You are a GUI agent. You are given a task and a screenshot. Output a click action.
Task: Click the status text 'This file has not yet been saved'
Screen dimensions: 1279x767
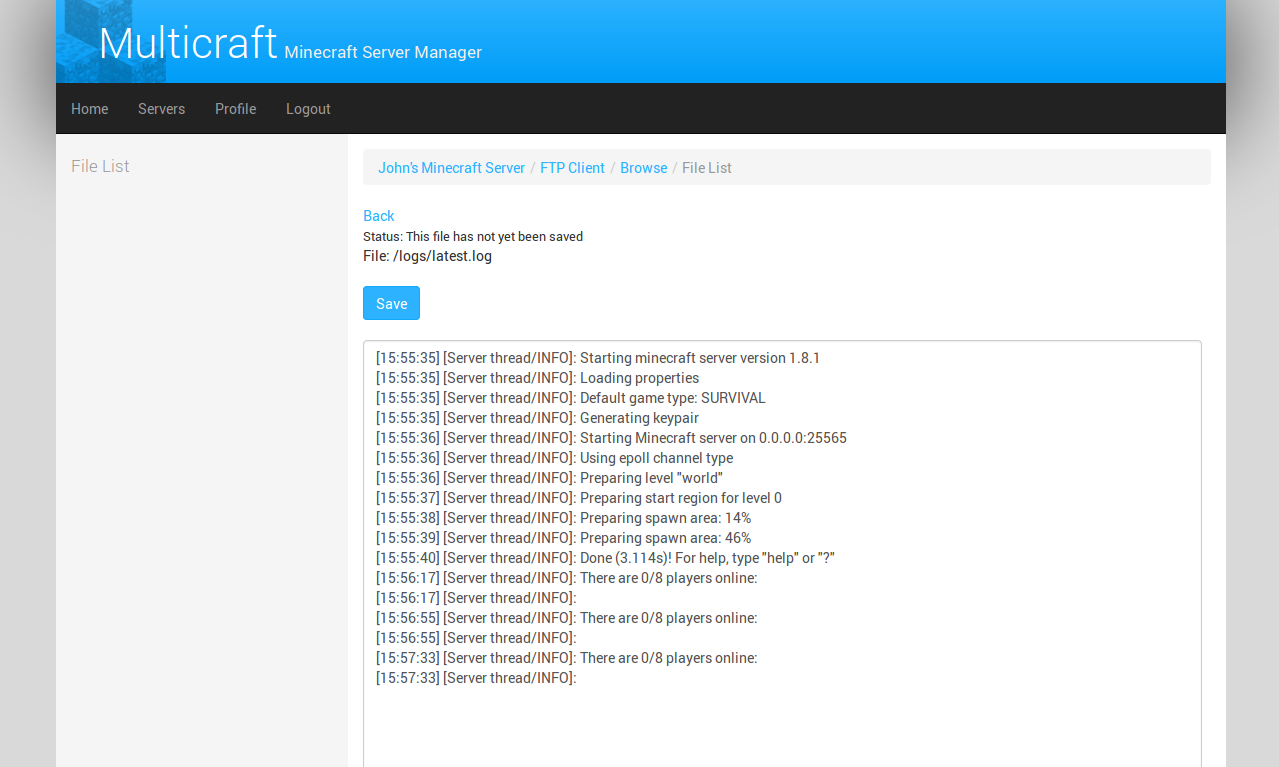494,237
